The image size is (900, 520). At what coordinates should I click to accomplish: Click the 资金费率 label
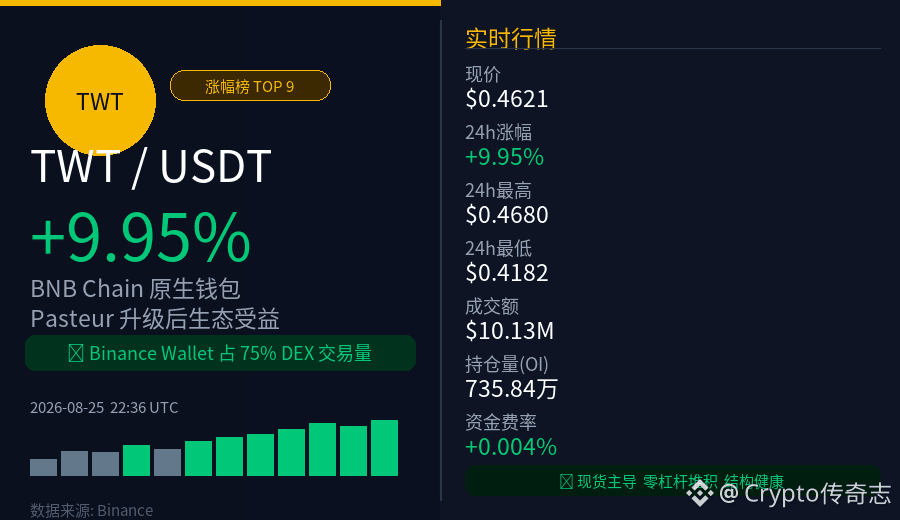click(501, 422)
